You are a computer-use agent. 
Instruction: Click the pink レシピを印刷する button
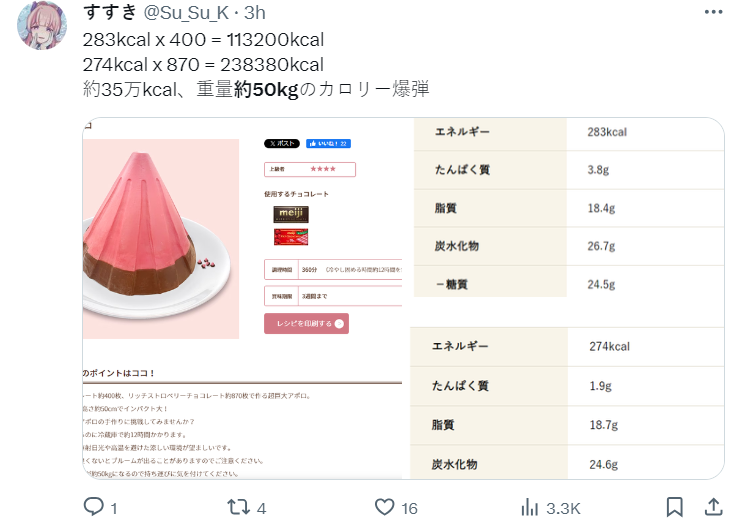tap(306, 324)
